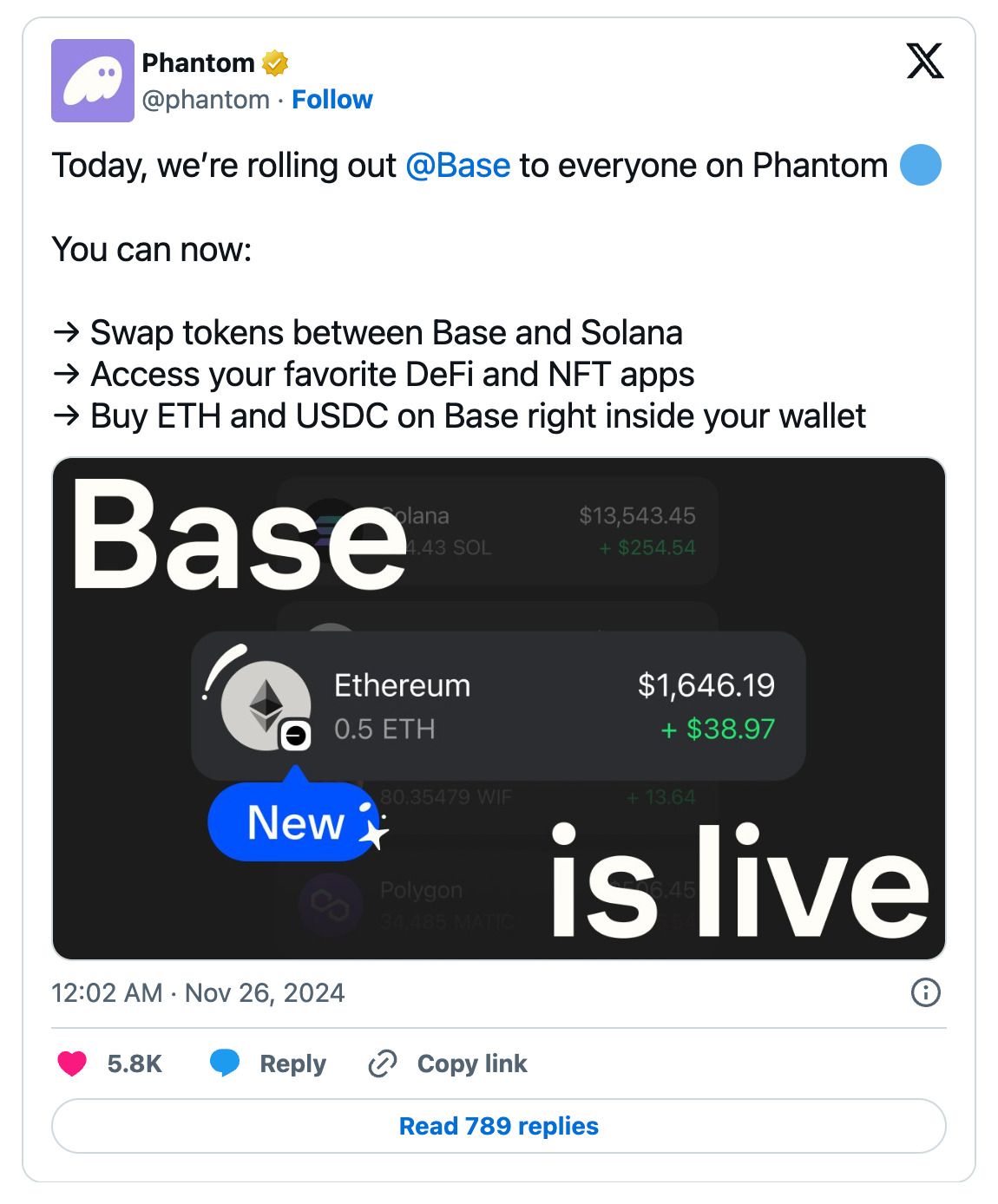Click the gold verified badge

275,63
